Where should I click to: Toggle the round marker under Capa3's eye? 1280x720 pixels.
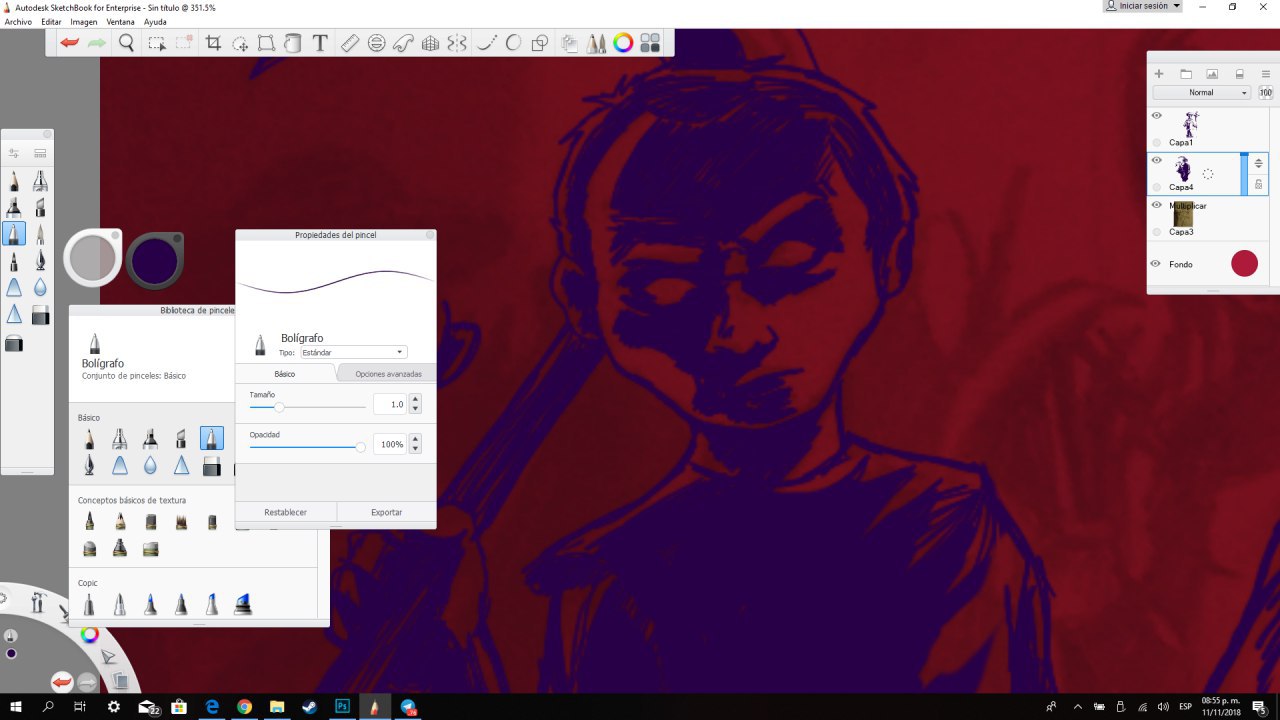1157,232
